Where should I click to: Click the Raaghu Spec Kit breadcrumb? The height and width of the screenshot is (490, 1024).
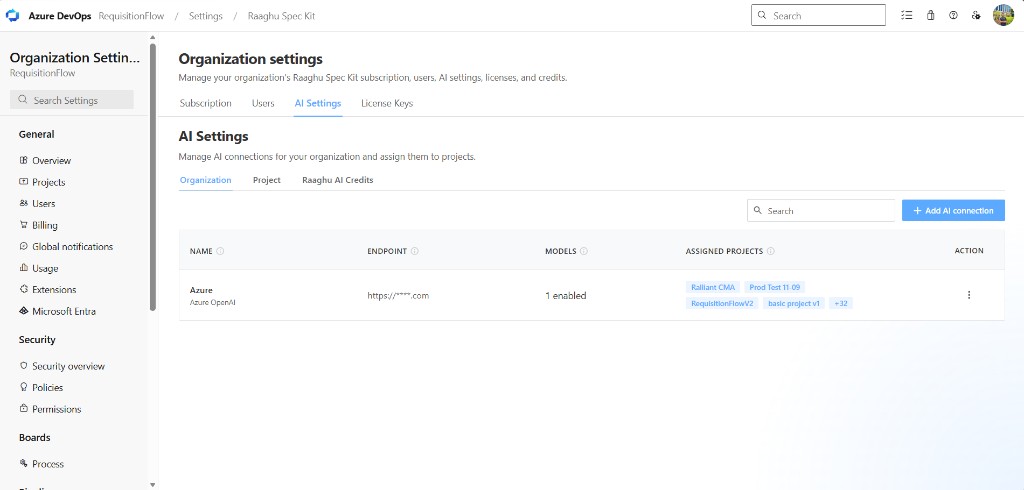[x=281, y=16]
